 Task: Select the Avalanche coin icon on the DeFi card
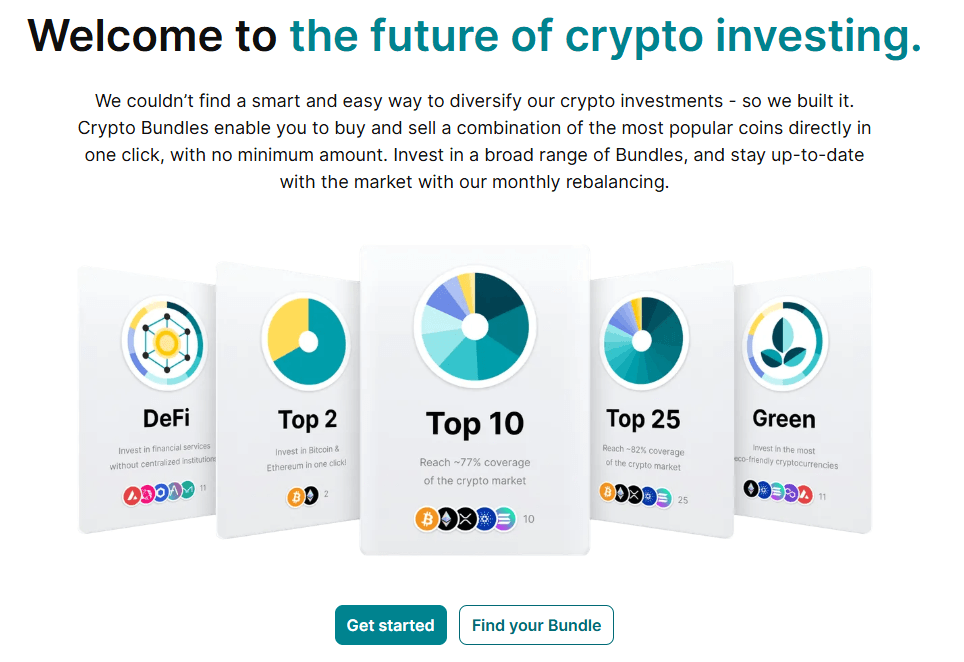(132, 494)
